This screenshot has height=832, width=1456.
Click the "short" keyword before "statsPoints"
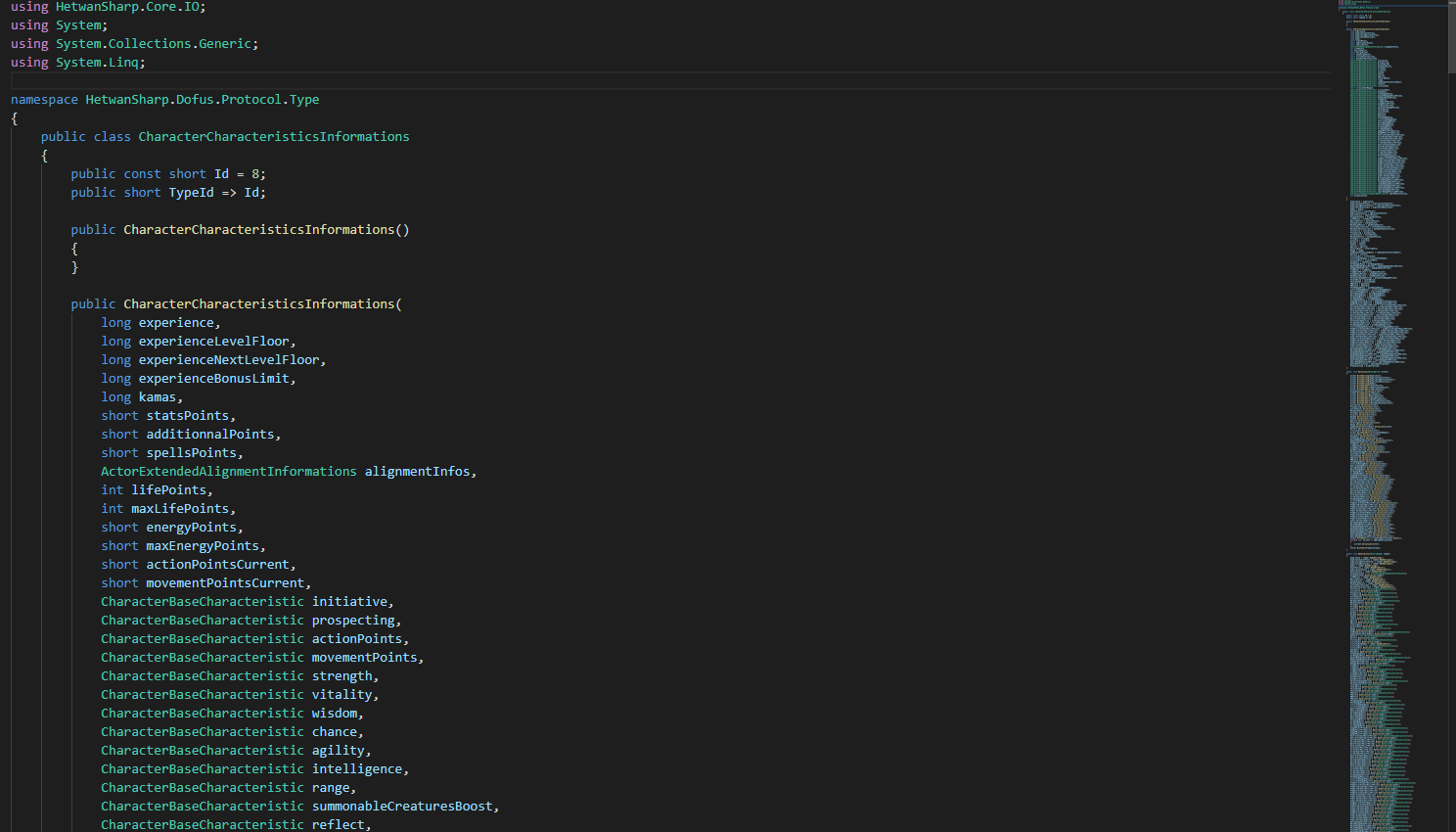(119, 416)
